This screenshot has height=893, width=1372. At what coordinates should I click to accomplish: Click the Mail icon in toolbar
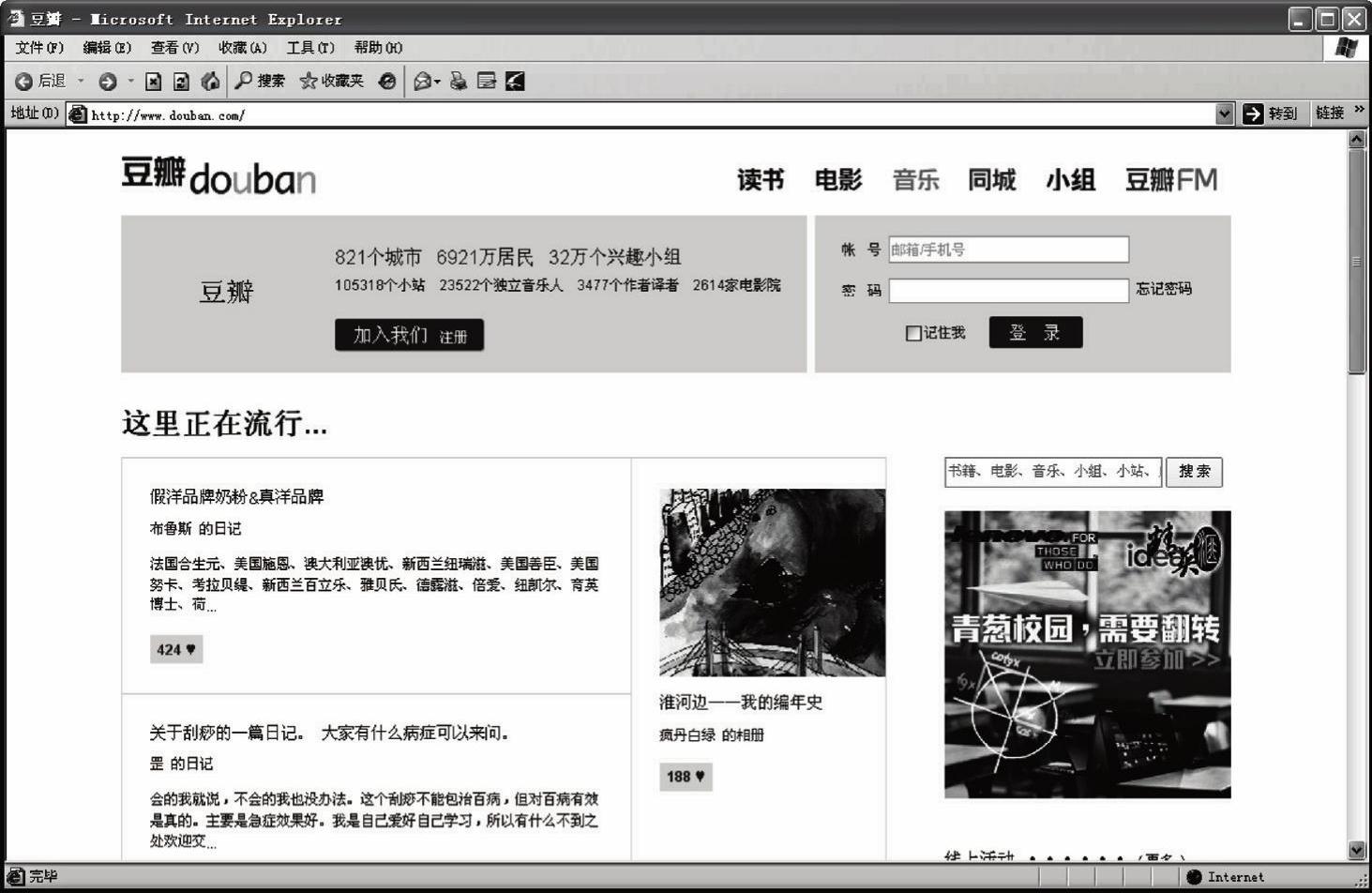pyautogui.click(x=423, y=82)
